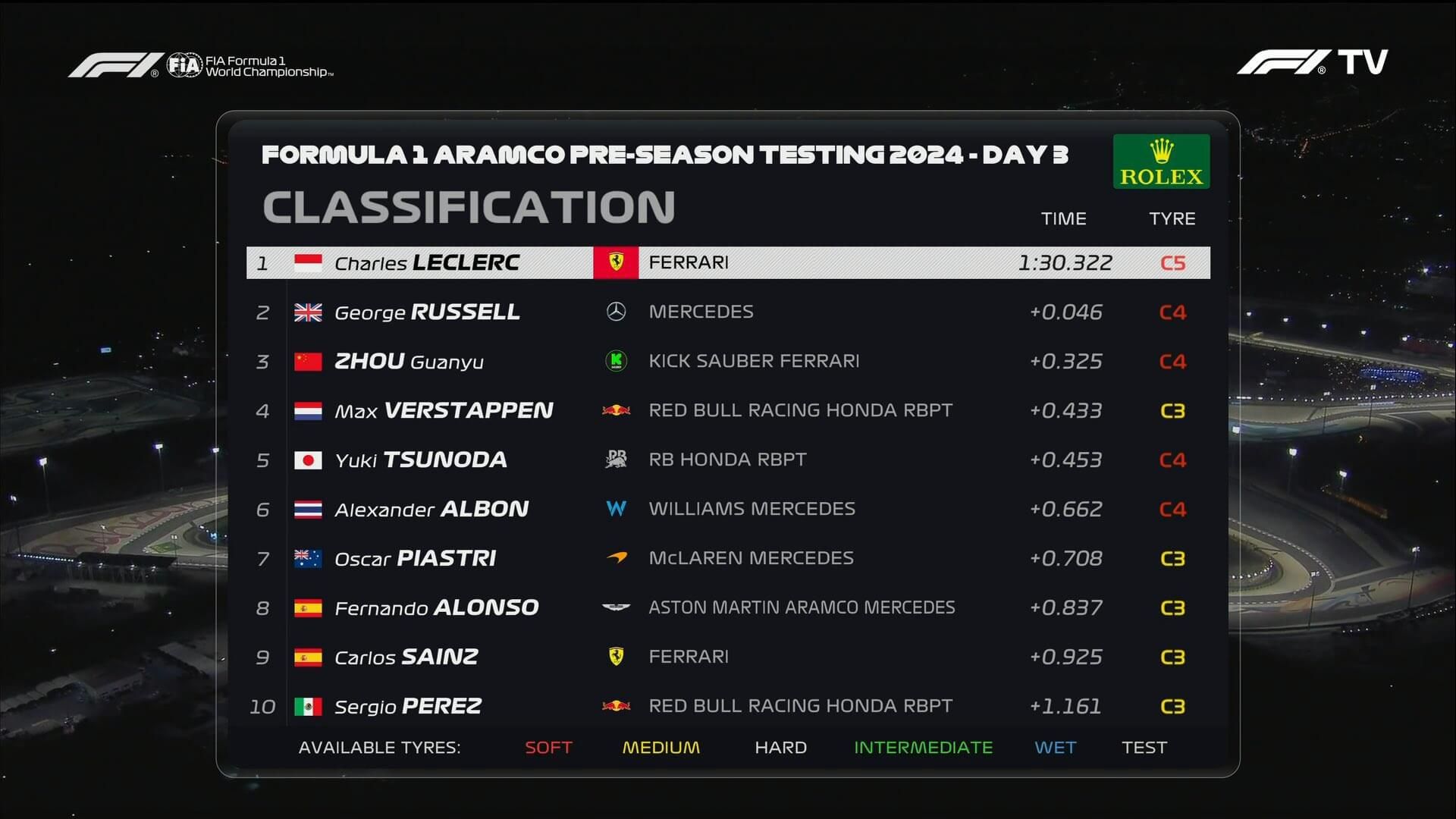Click Sergio Perez's +1.161 gap time
This screenshot has height=819, width=1456.
[1065, 707]
